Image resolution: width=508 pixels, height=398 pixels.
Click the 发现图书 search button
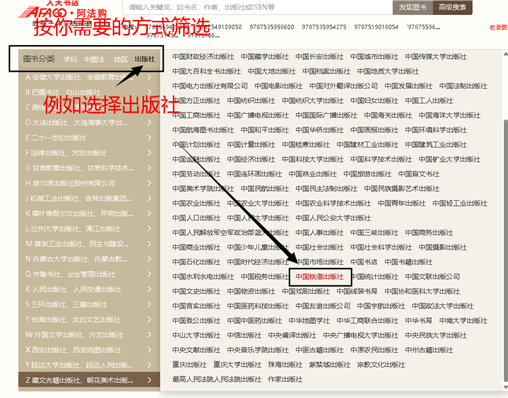tap(413, 7)
